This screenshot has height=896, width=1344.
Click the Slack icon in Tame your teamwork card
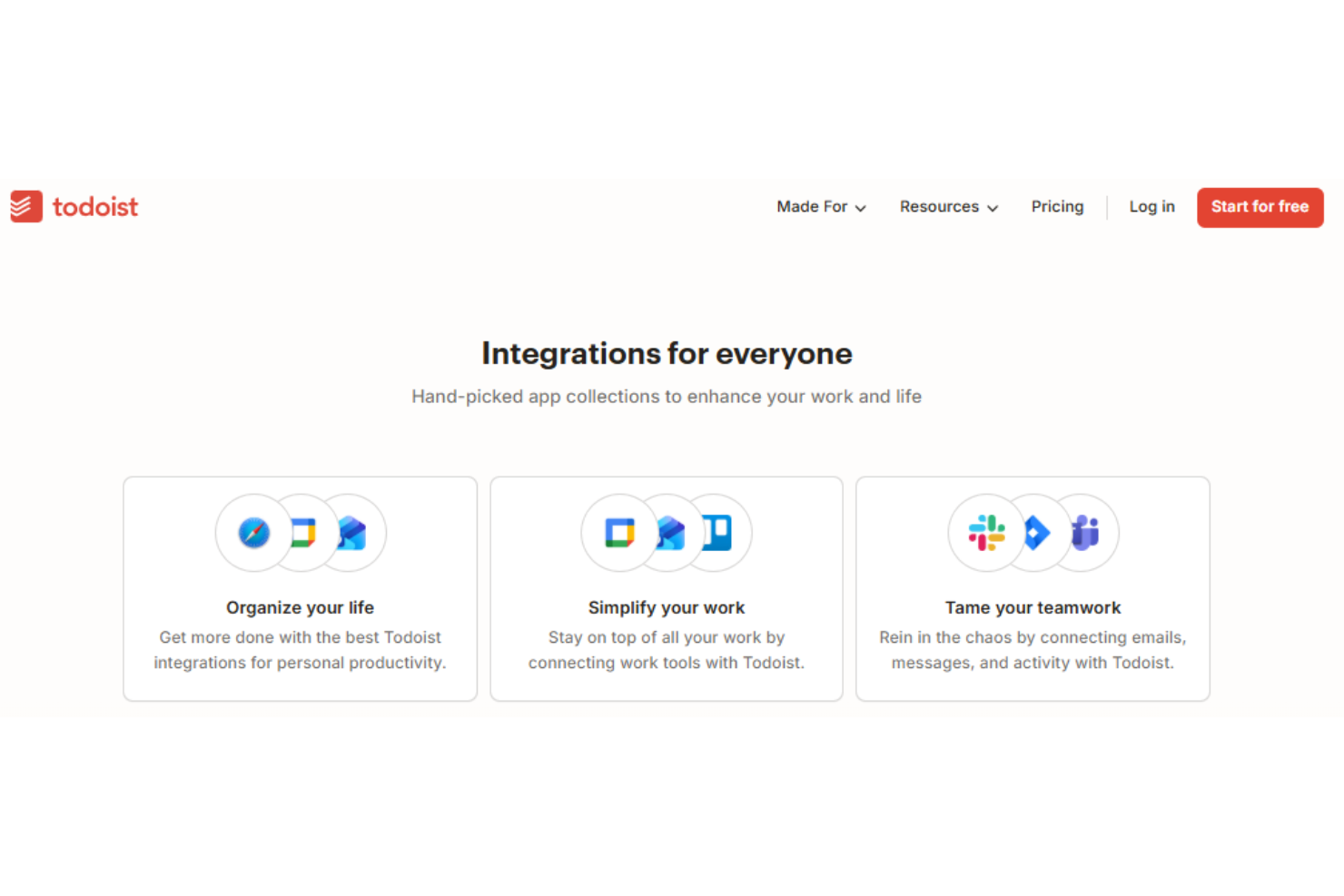coord(986,534)
